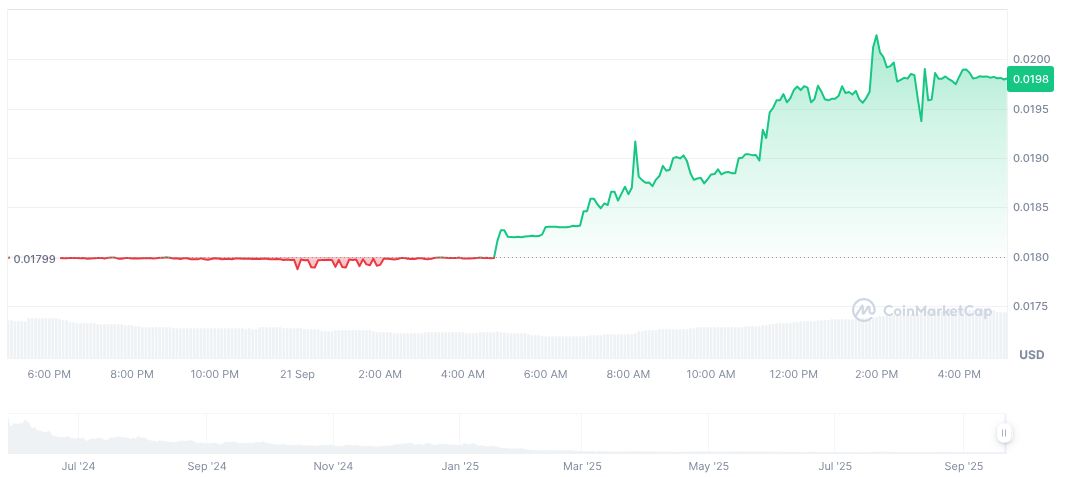Click the green 0.0198 current price tag
The image size is (1072, 477).
(x=1028, y=79)
